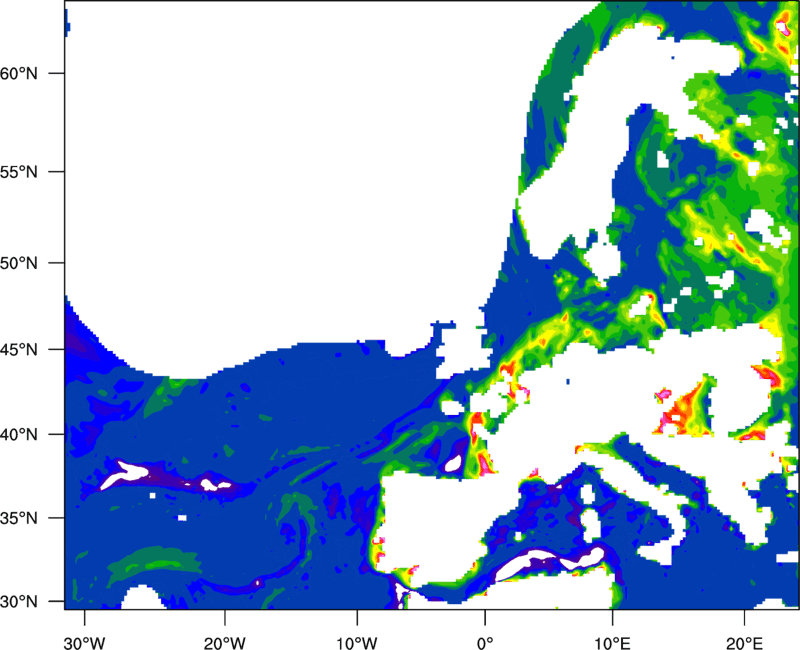The width and height of the screenshot is (800, 650).
Task: Click the 40°N latitude label
Action: (18, 435)
